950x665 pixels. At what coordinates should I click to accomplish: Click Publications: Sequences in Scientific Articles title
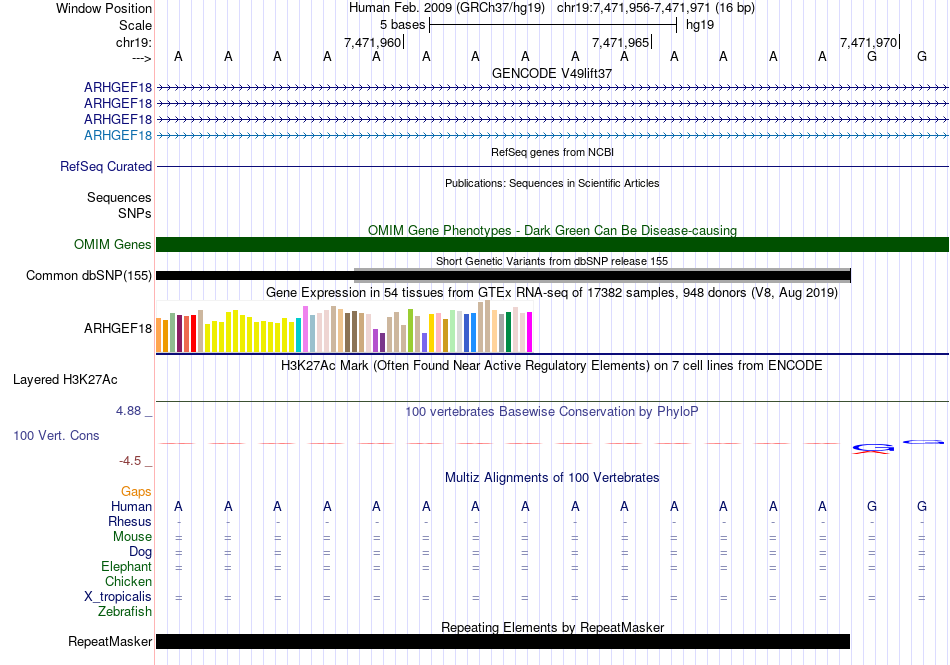pyautogui.click(x=552, y=183)
